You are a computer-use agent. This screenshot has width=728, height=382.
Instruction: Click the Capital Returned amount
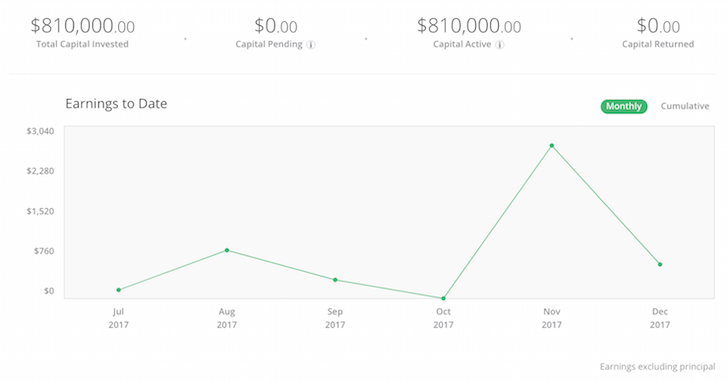(x=658, y=26)
